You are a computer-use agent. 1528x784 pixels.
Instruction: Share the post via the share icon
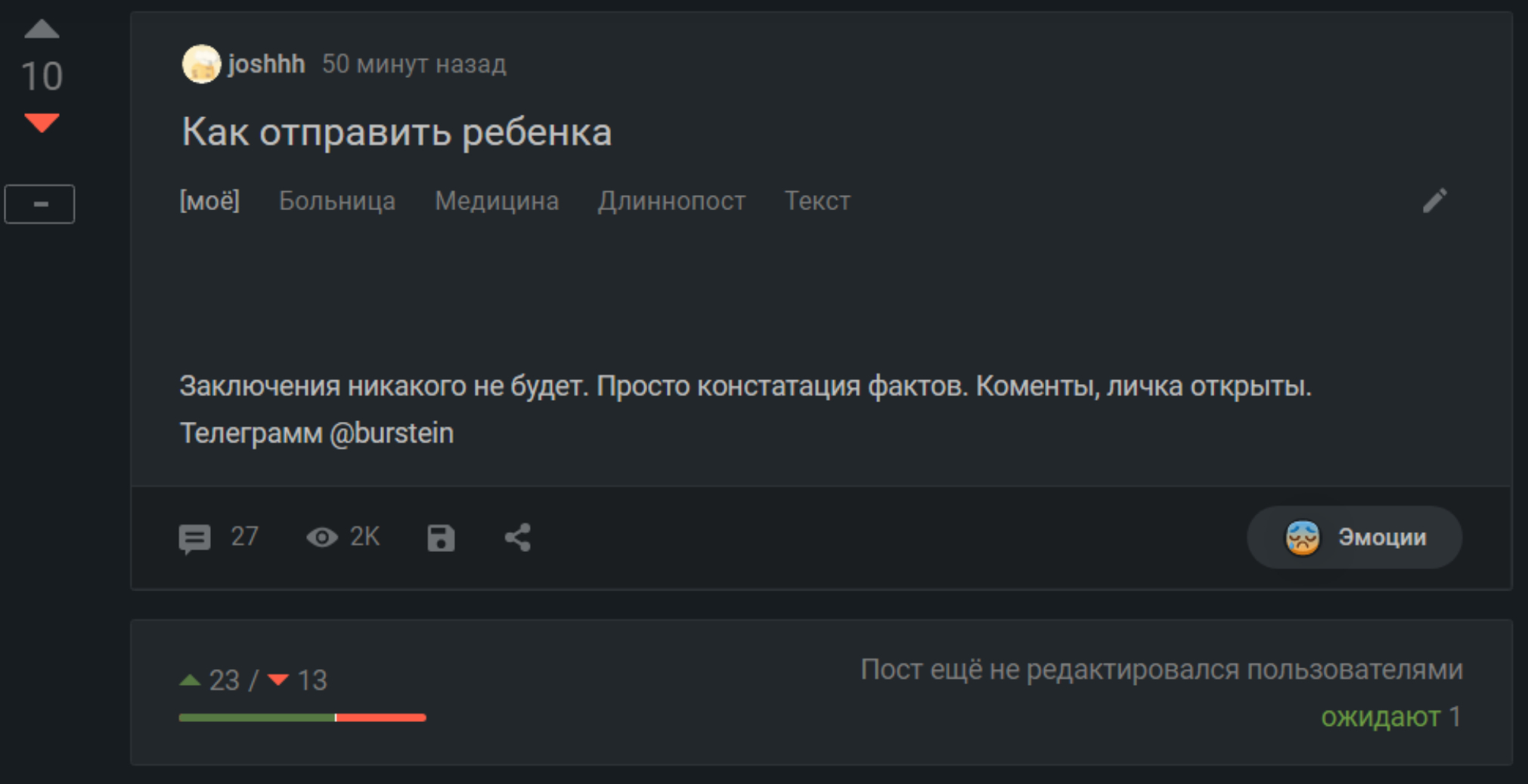pos(518,538)
